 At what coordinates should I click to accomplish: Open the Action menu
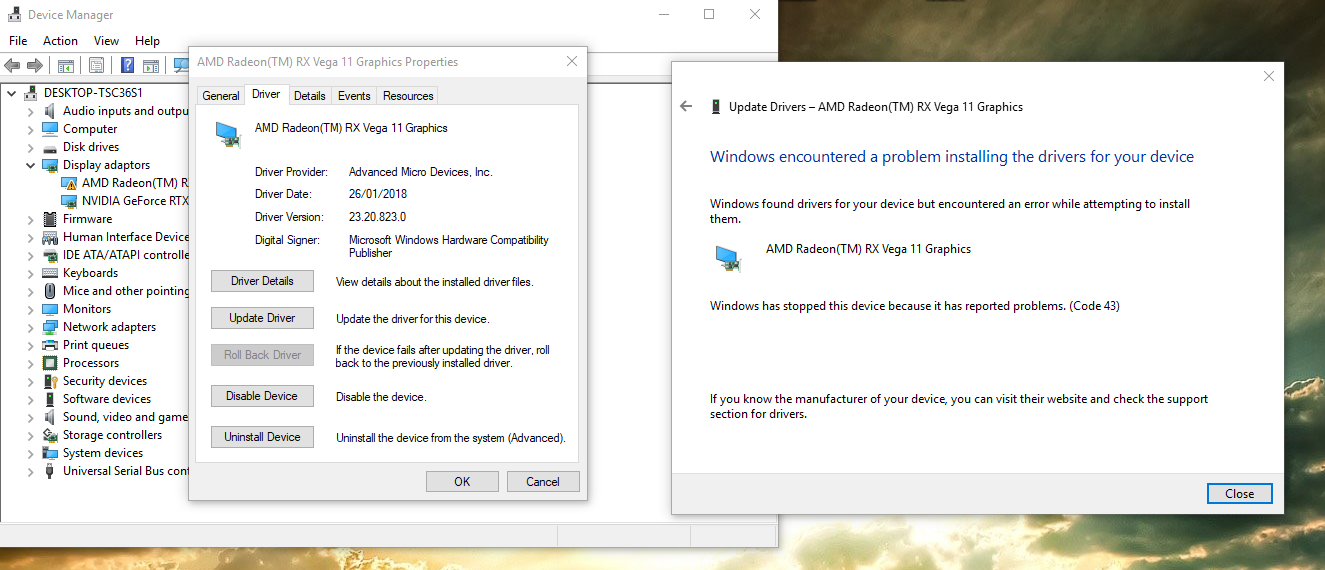tap(60, 41)
